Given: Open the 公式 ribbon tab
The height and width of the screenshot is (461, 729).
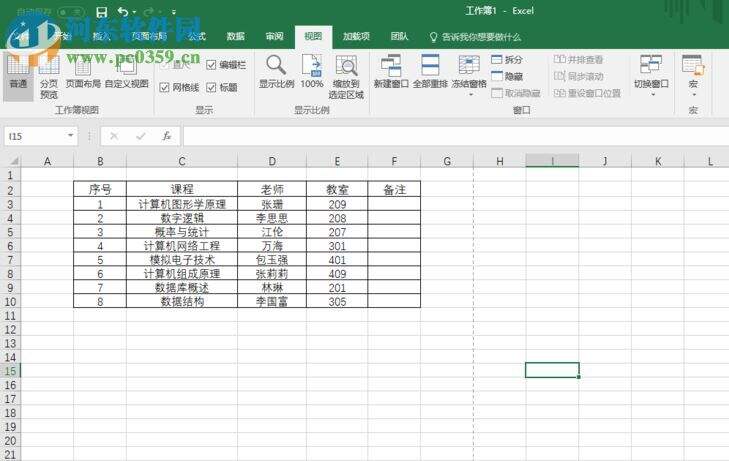Looking at the screenshot, I should click(x=197, y=36).
